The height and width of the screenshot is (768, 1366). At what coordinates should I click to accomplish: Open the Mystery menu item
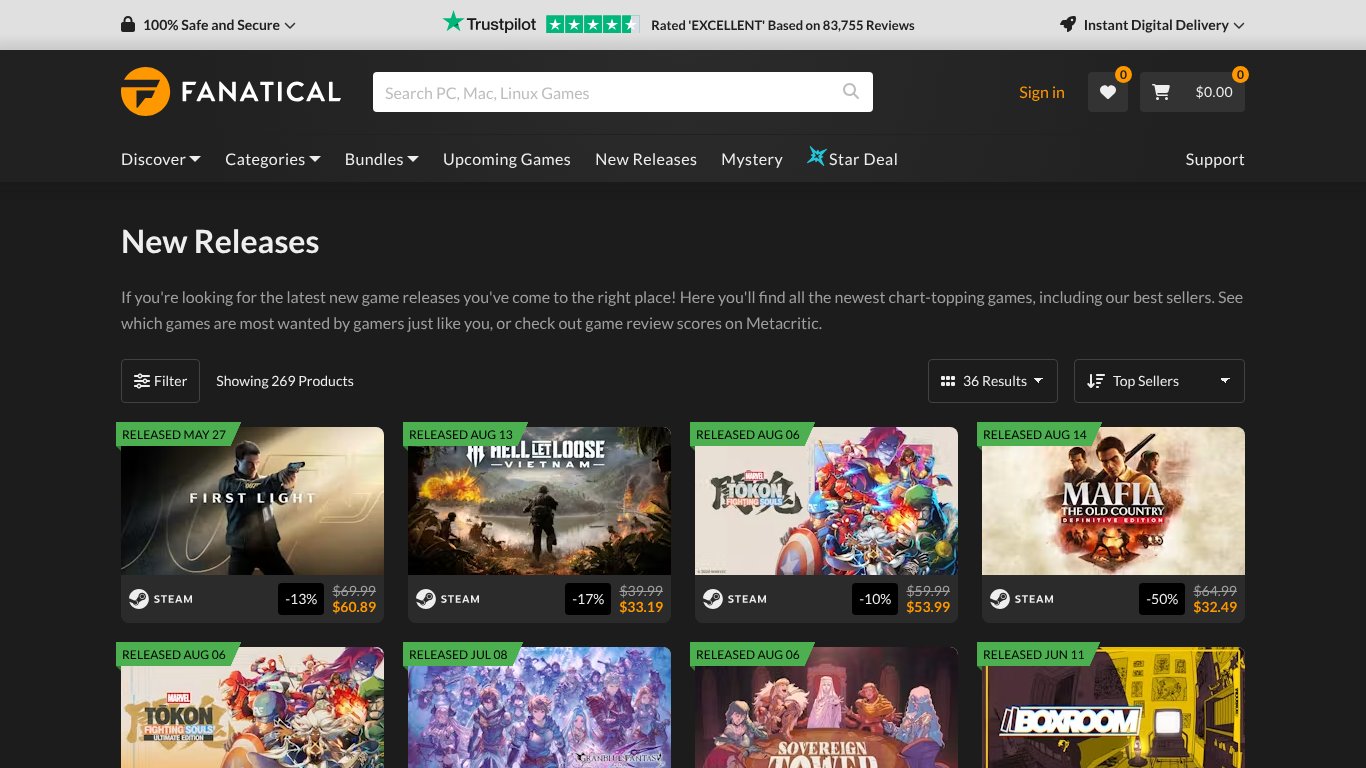(752, 159)
